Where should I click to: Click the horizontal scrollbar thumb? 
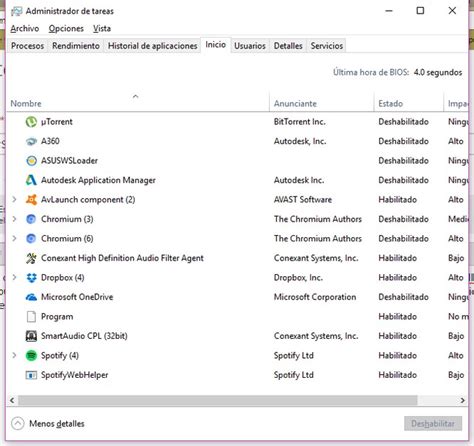coord(218,400)
